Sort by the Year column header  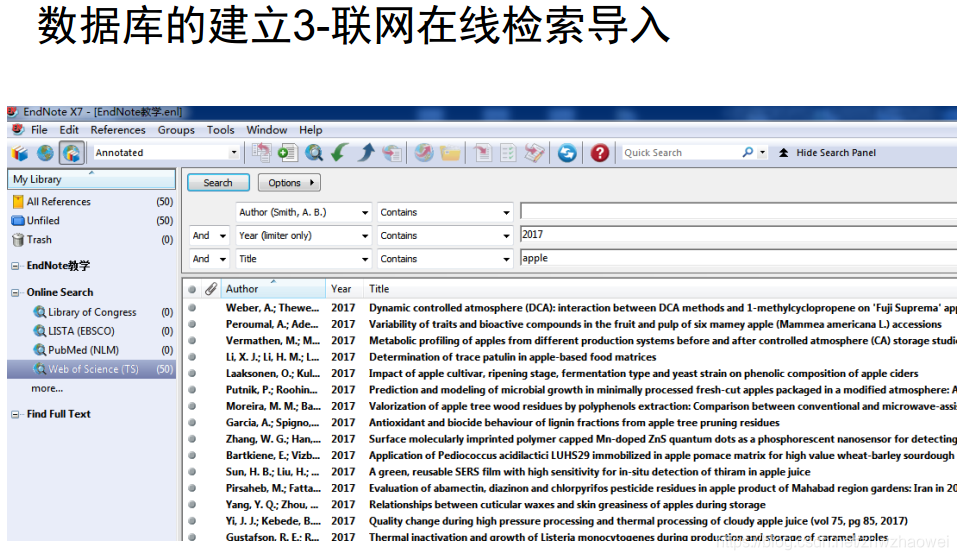click(x=344, y=289)
